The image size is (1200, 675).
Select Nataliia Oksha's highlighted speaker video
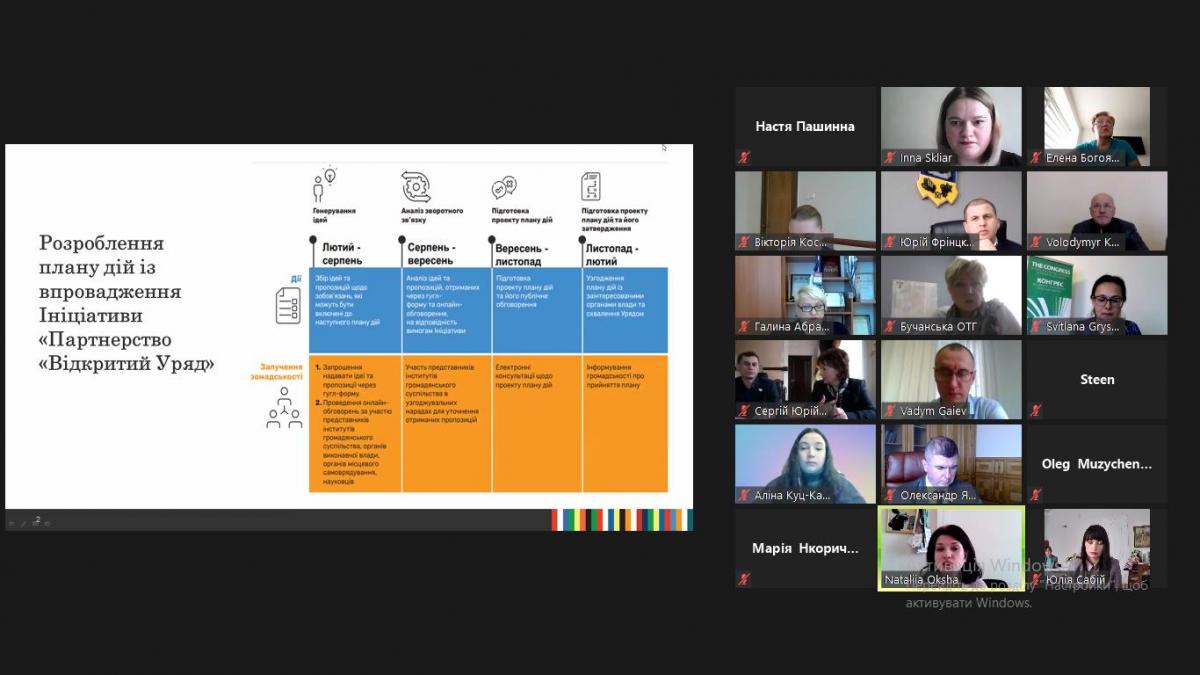[951, 547]
